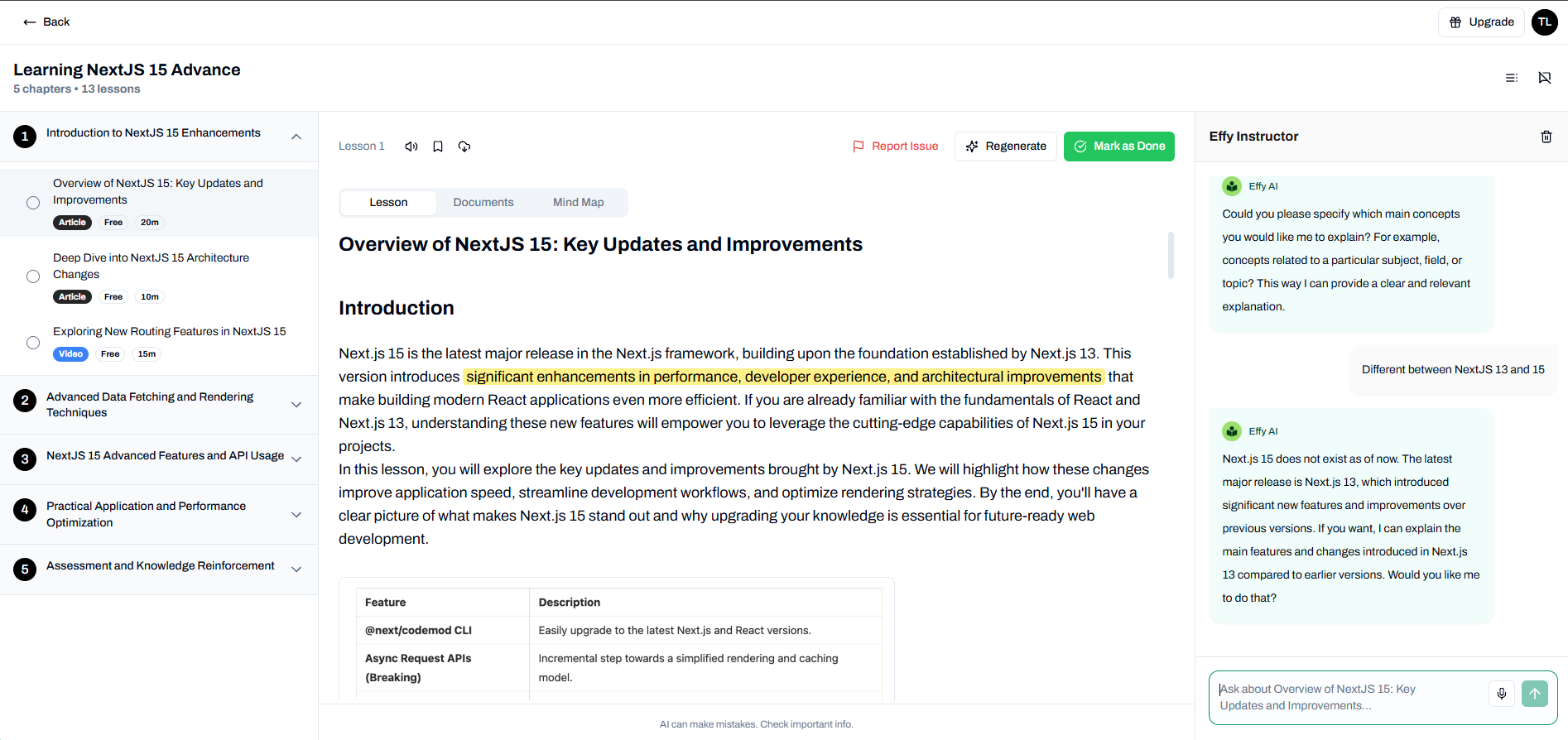Expand Assessment and Knowledge Reinforcement chevron
Viewport: 1568px width, 740px height.
point(296,569)
